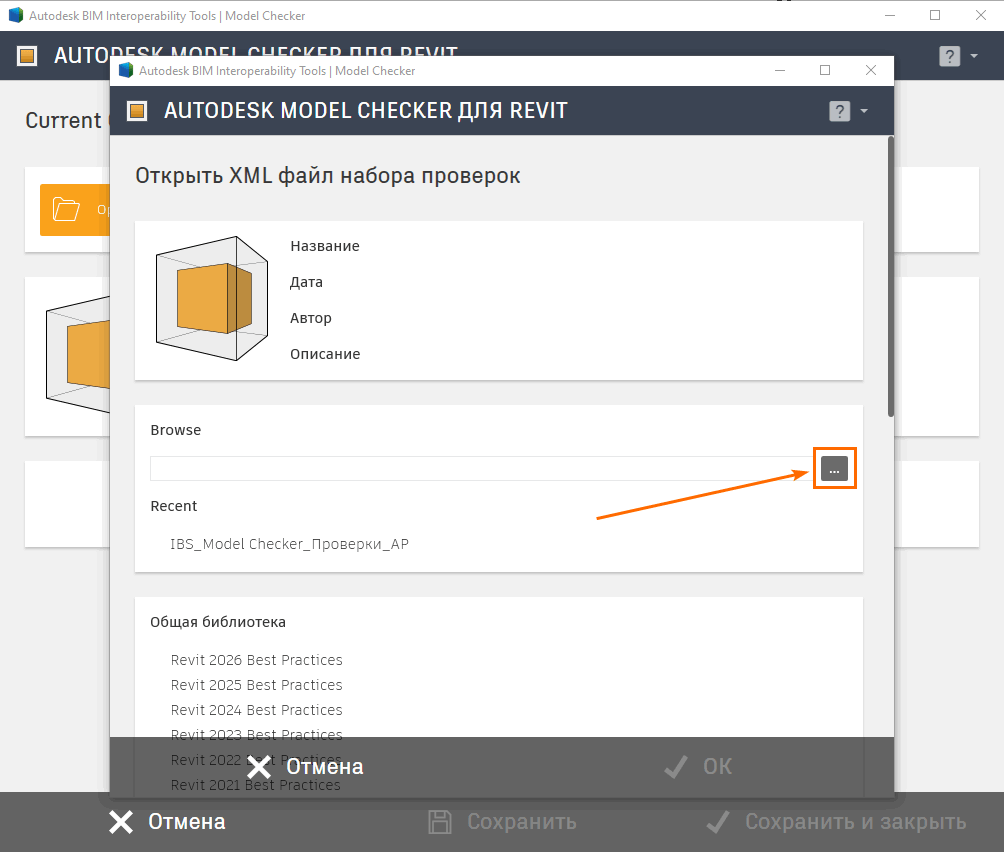Click the Описание label
The image size is (1004, 852).
click(325, 354)
